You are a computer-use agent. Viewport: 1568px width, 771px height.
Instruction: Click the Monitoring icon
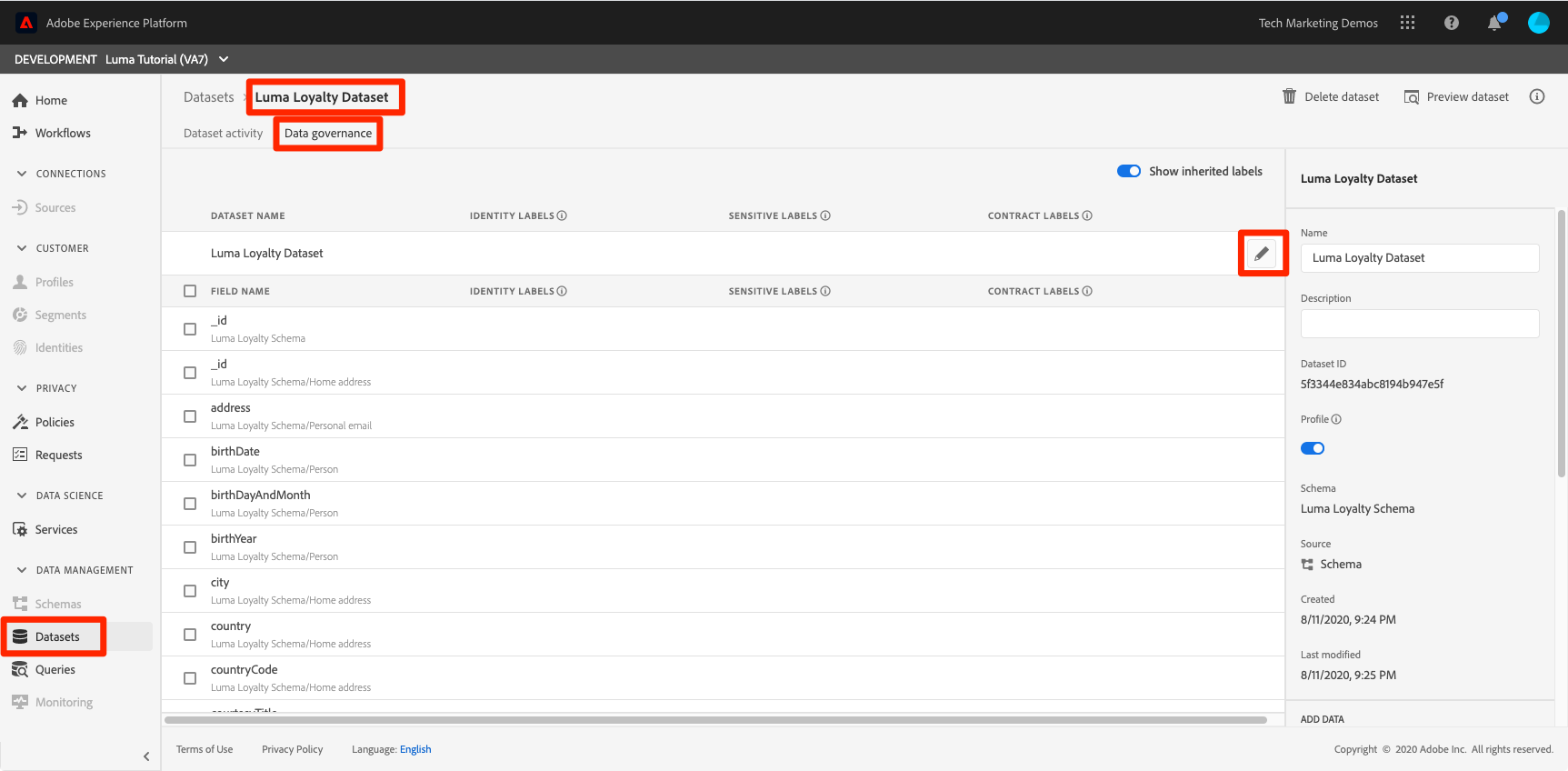(x=20, y=702)
